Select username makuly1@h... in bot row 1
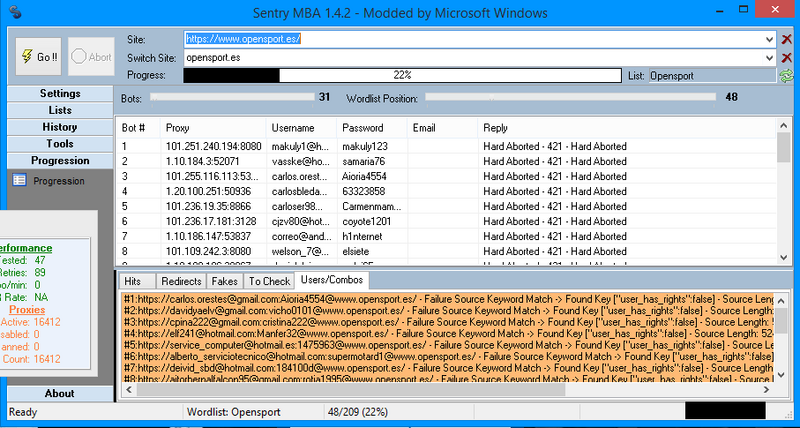This screenshot has width=800, height=428. point(300,146)
